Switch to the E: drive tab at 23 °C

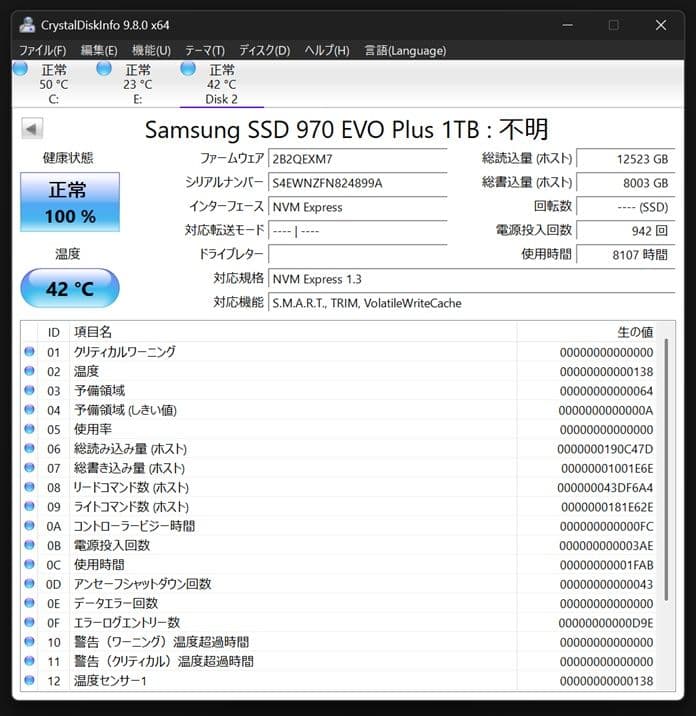click(137, 84)
